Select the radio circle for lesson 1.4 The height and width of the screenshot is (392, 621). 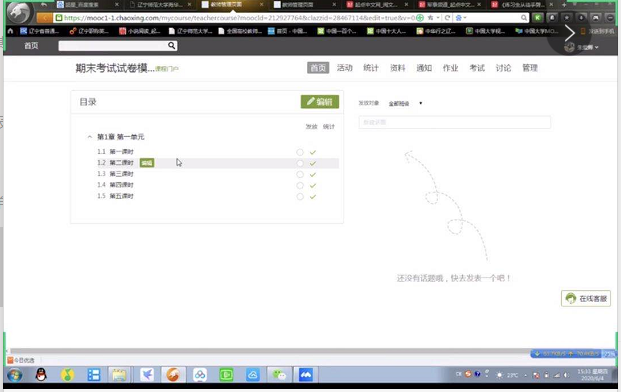coord(300,185)
